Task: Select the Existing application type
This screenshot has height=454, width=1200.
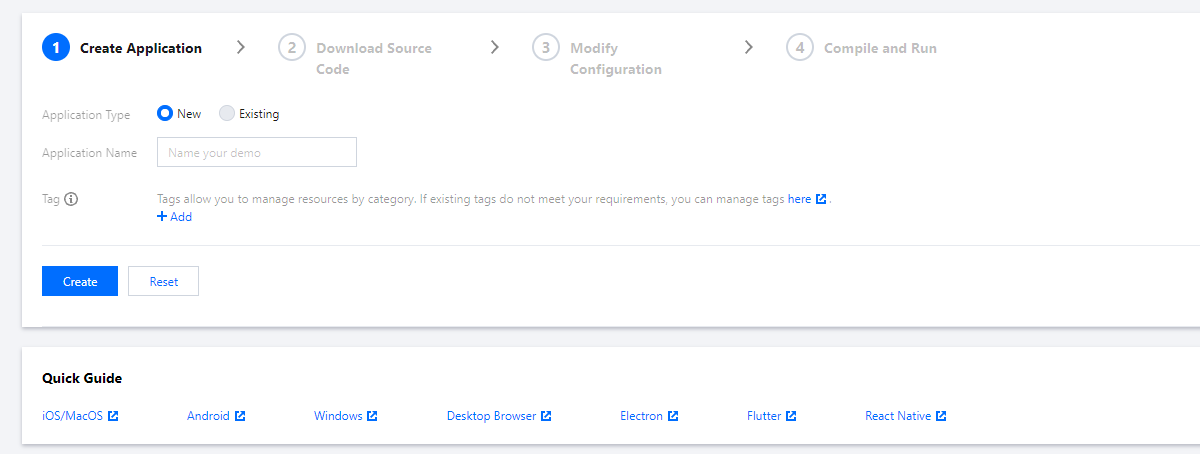Action: [x=227, y=114]
